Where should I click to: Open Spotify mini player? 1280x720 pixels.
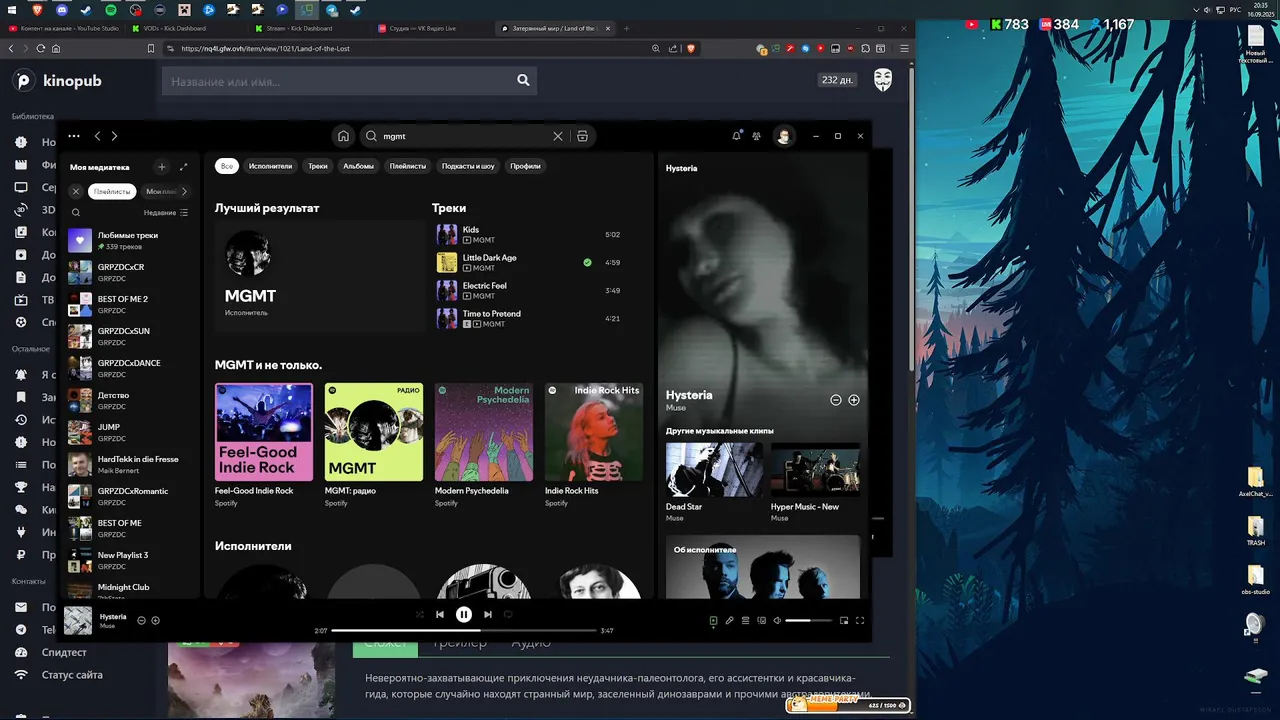tap(844, 621)
